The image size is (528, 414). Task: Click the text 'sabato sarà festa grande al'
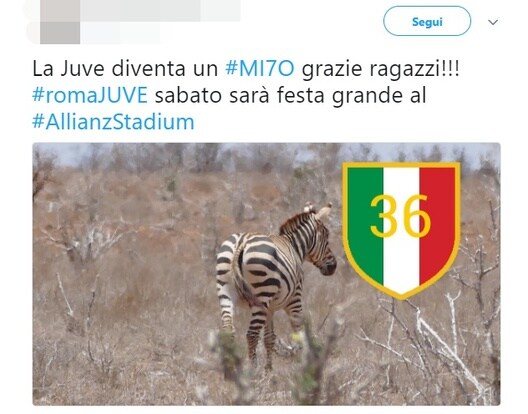tap(291, 95)
